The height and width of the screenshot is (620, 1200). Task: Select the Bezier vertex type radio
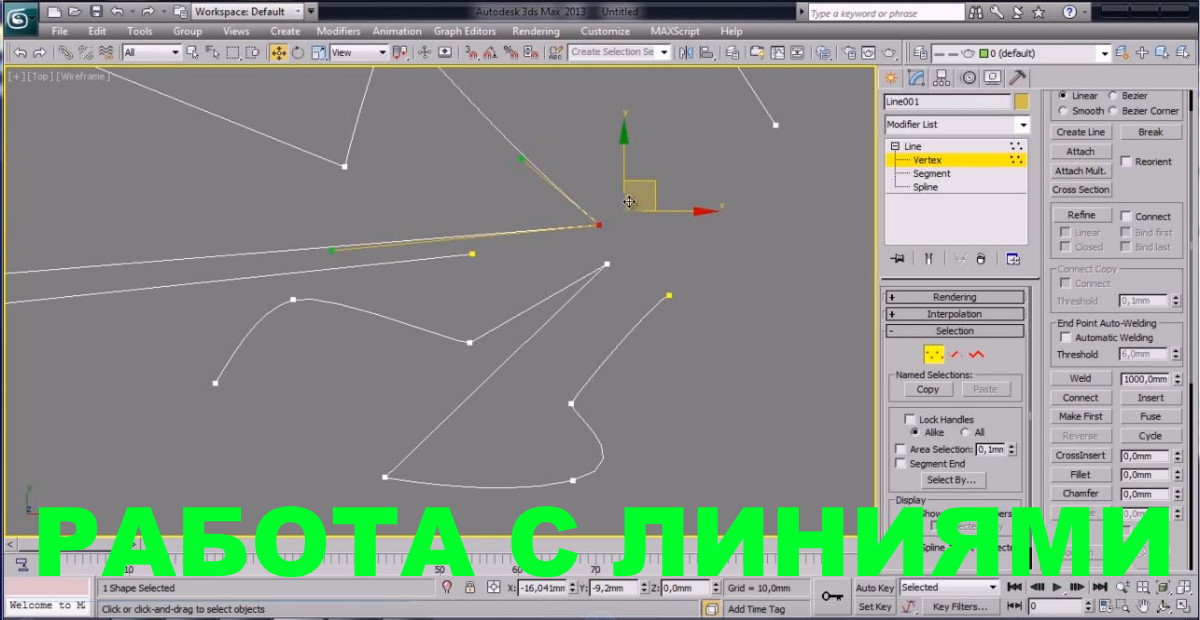coord(1112,96)
